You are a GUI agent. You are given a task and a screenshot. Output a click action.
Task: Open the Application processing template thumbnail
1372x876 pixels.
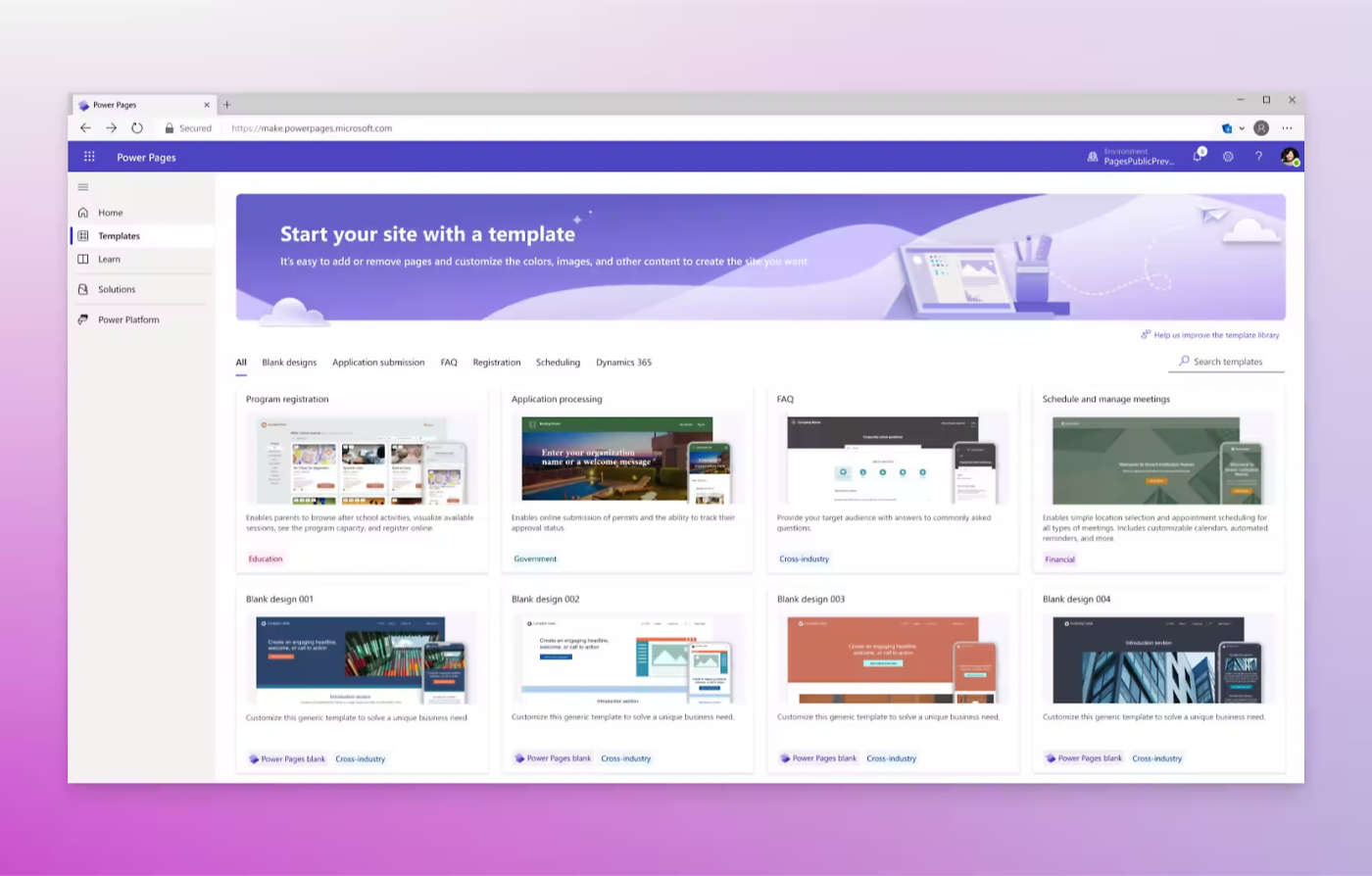[627, 459]
